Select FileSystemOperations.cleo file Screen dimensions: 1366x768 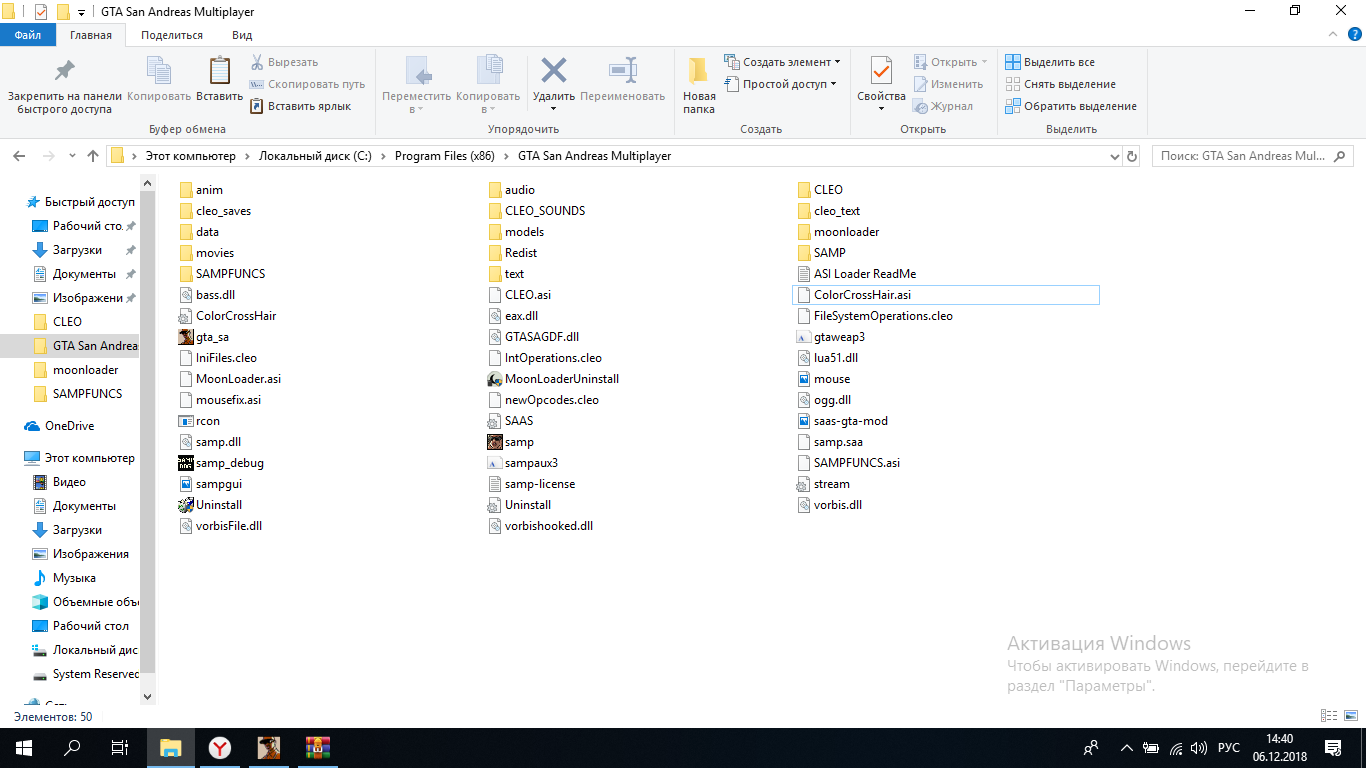[x=875, y=316]
